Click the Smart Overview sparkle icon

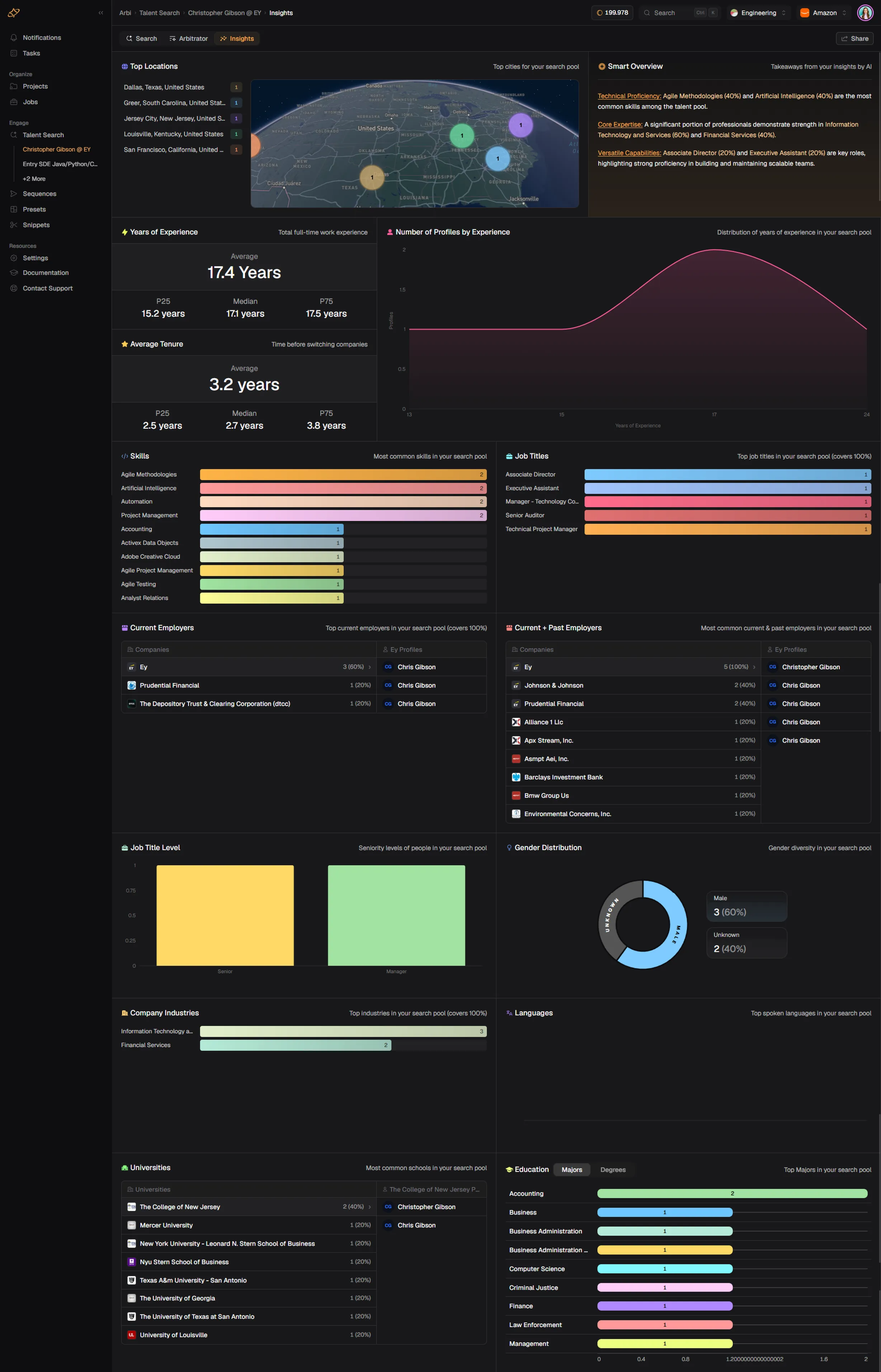601,66
